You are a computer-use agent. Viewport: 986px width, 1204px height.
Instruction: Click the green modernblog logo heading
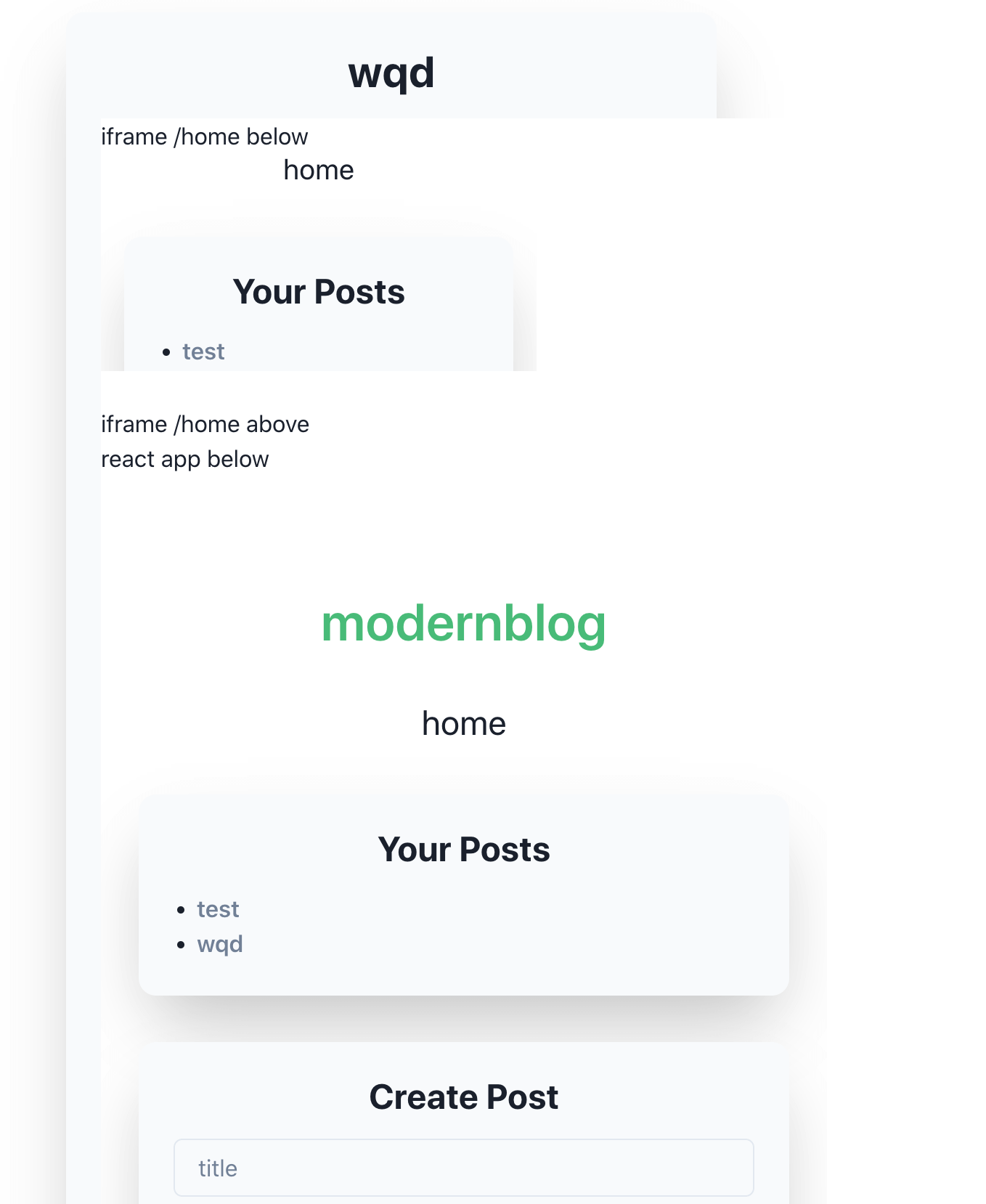pyautogui.click(x=464, y=623)
